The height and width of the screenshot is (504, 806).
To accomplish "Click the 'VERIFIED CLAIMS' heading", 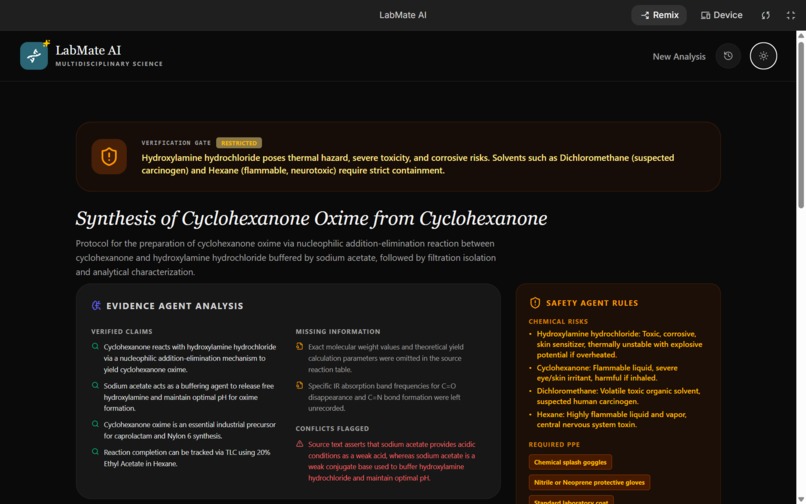I will pyautogui.click(x=122, y=332).
